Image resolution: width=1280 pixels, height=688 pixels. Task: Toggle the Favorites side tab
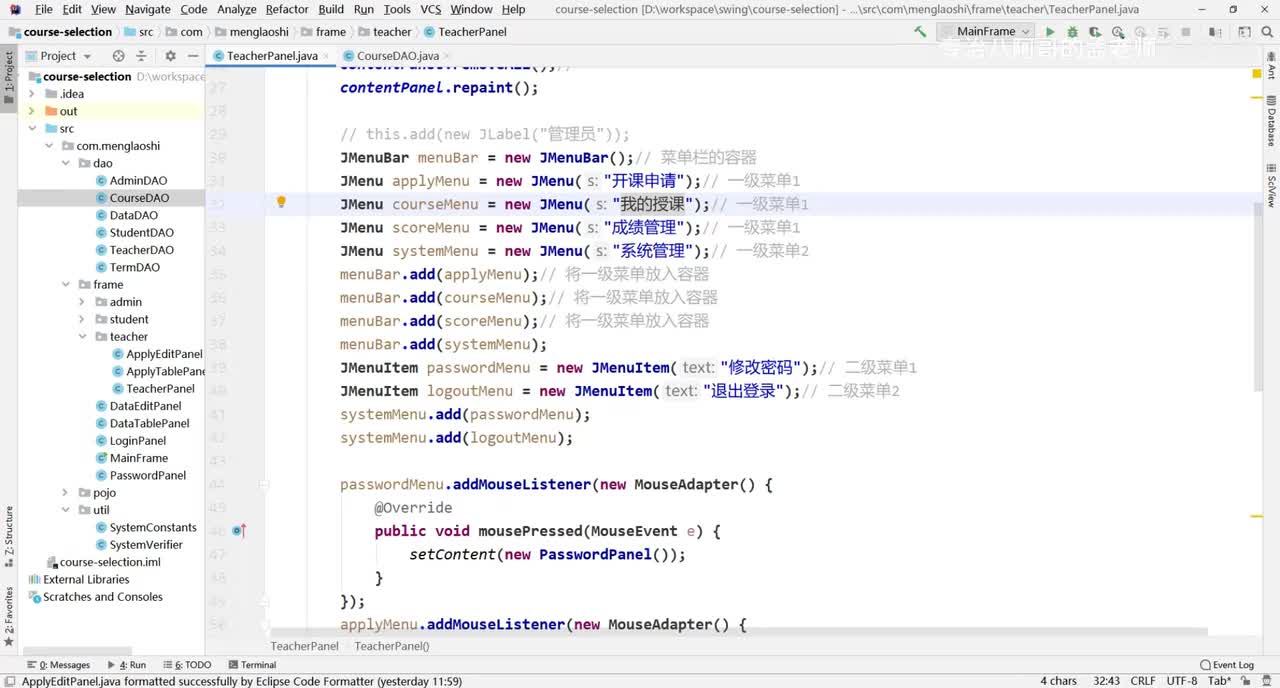9,615
